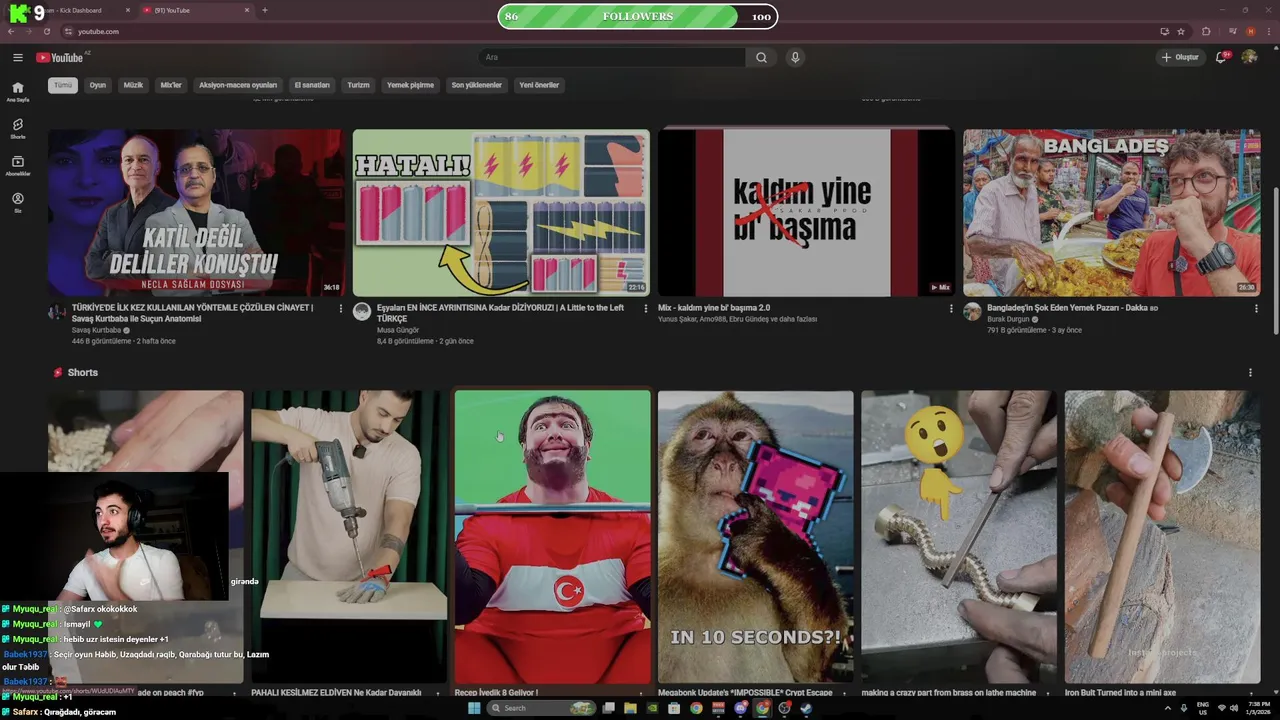This screenshot has height=720, width=1280.
Task: Open Steam from the taskbar
Action: 806,708
